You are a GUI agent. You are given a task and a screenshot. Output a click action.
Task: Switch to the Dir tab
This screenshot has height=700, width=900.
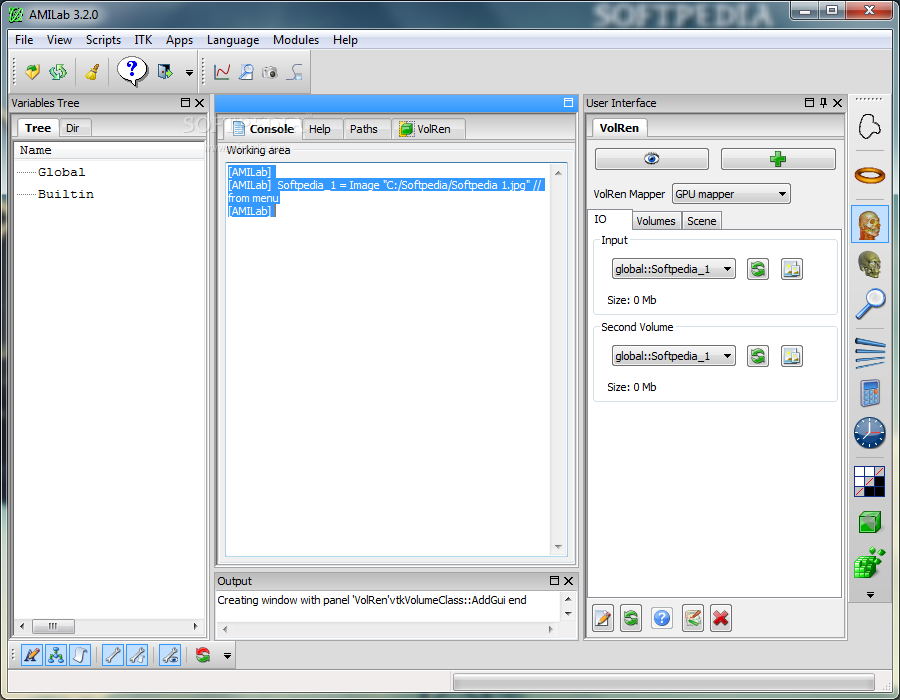(73, 128)
